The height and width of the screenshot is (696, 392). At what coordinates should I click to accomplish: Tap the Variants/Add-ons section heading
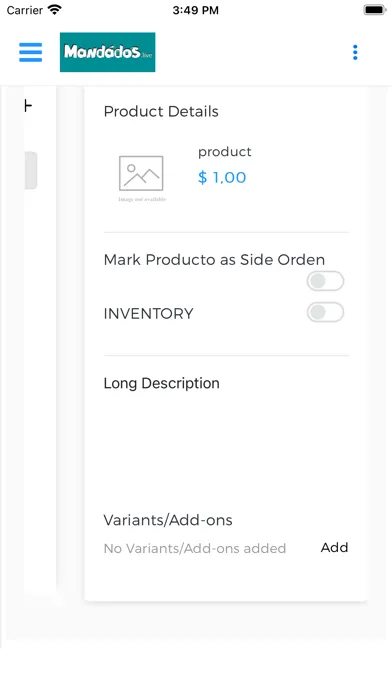[x=168, y=520]
